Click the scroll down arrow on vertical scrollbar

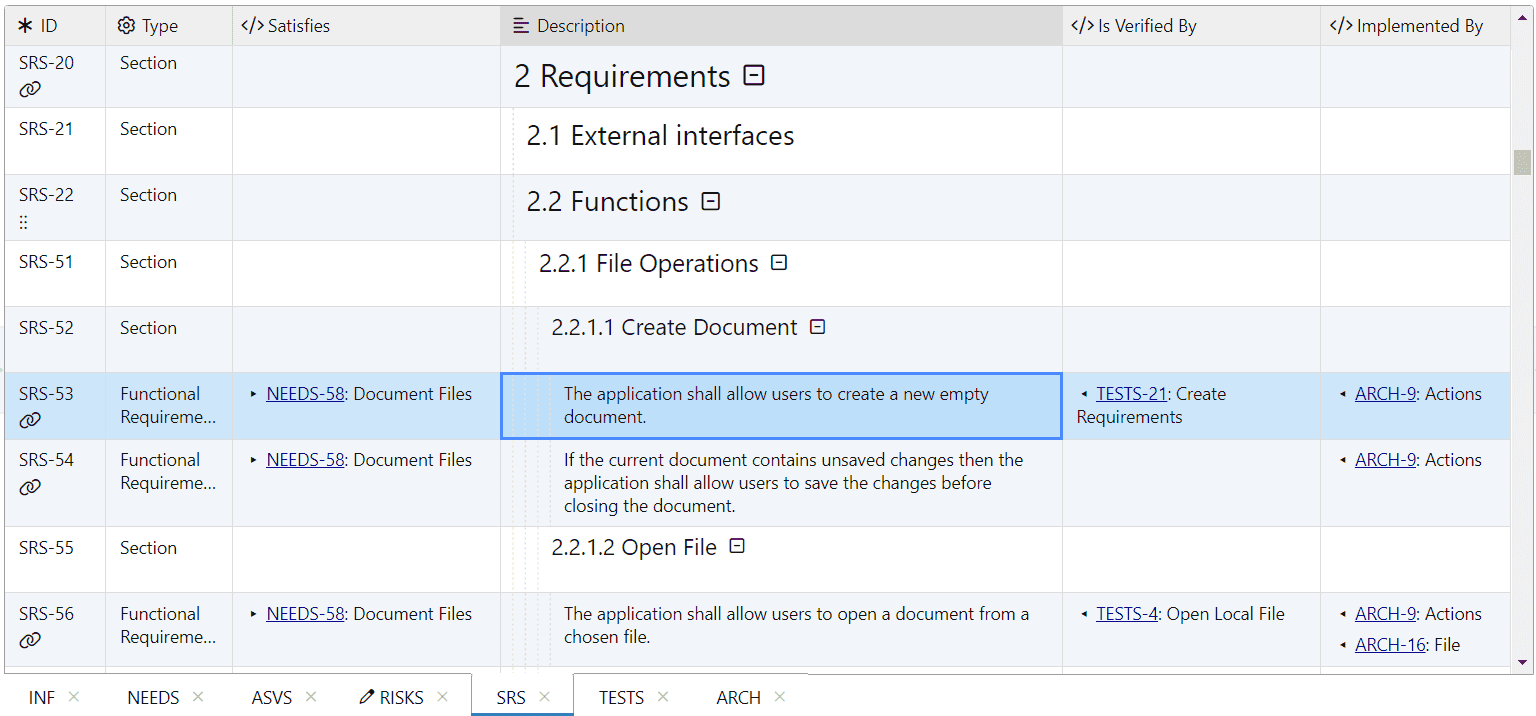[1522, 662]
